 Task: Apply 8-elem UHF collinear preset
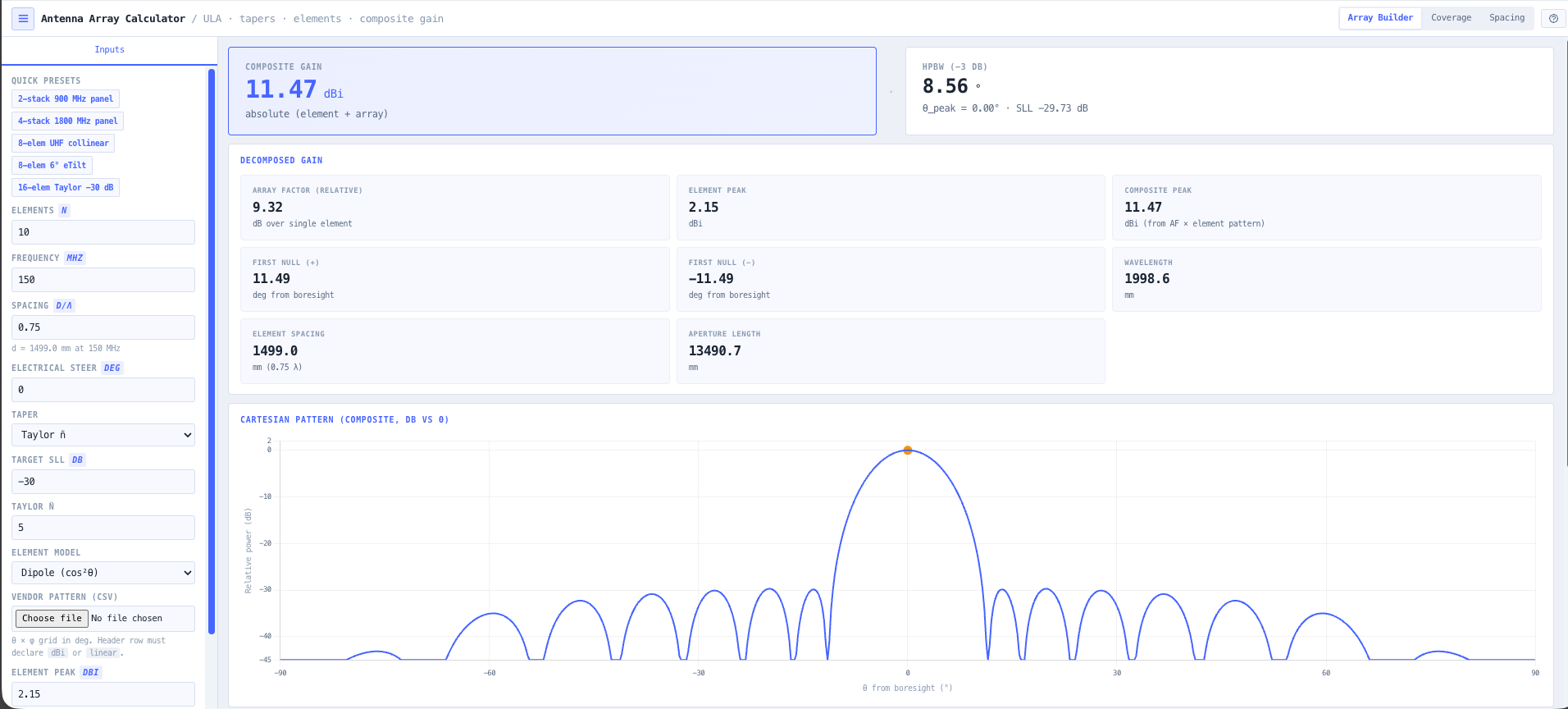pos(63,143)
